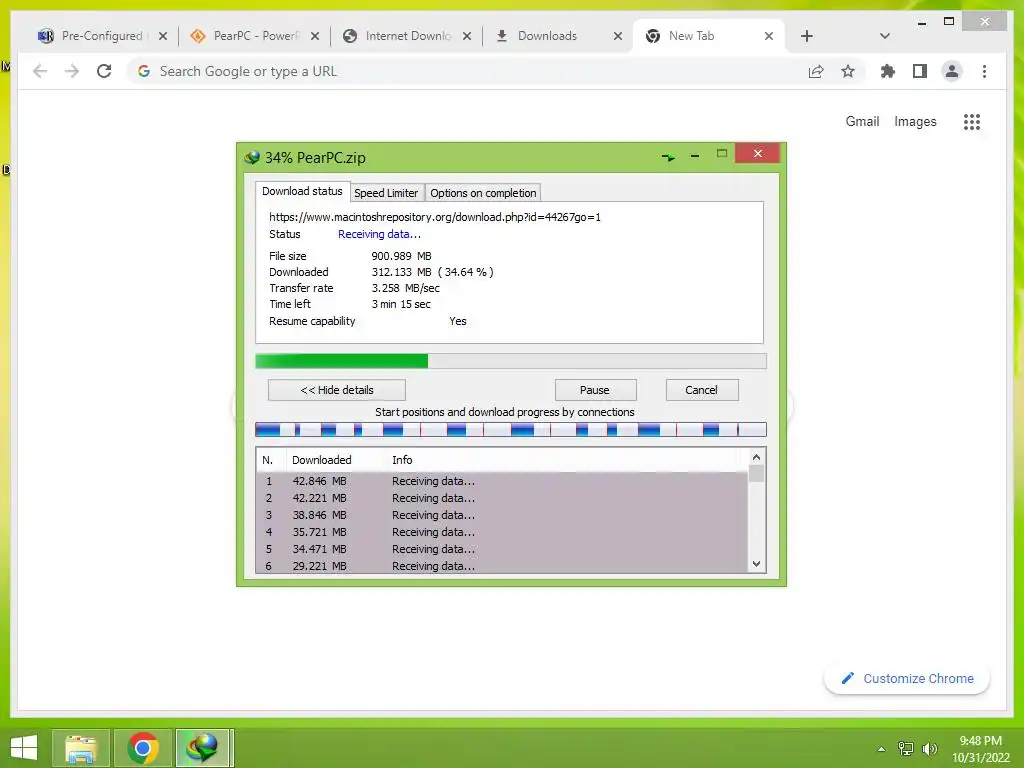The width and height of the screenshot is (1024, 768).
Task: Click the Receiving data... status text
Action: 379,234
